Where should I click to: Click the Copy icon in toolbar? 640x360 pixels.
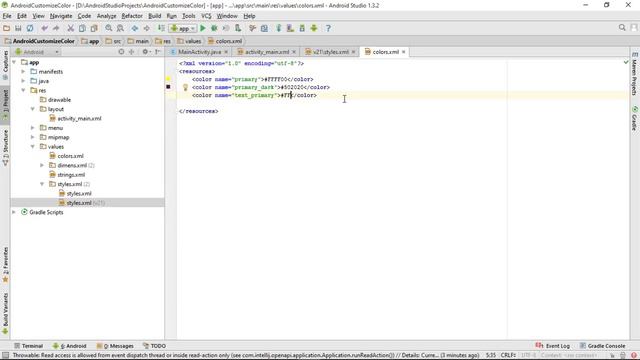tap(82, 28)
